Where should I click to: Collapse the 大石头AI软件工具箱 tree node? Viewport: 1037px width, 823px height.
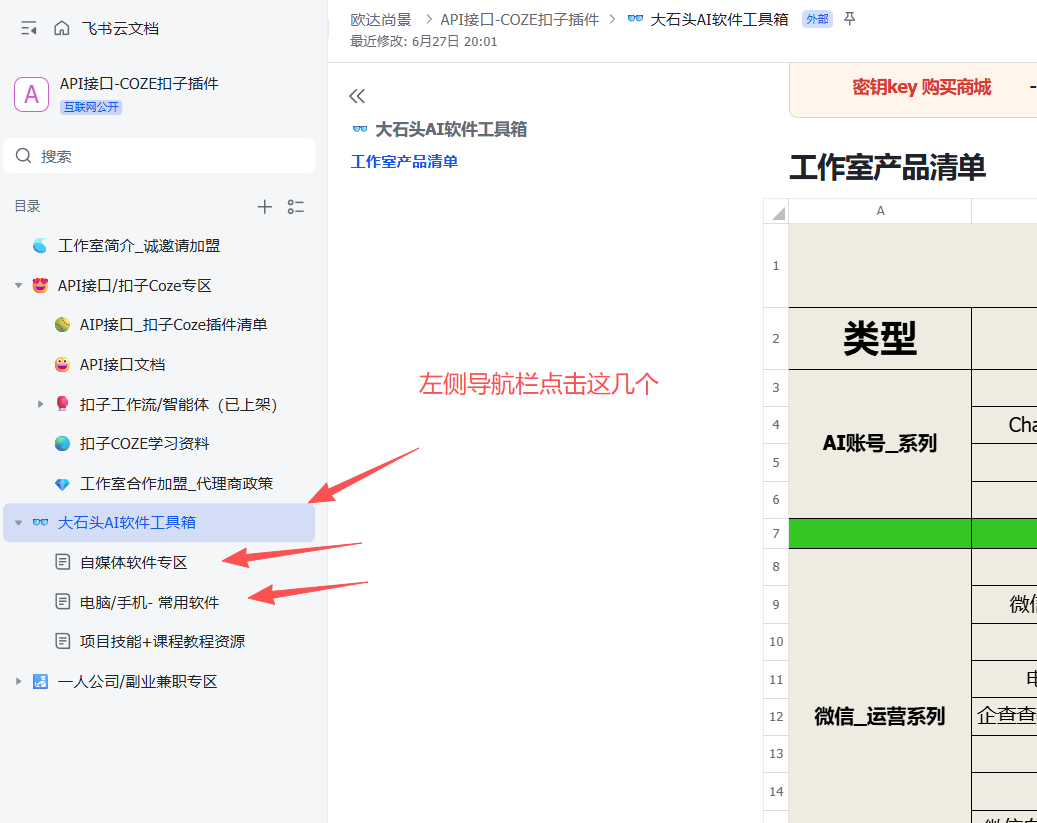[18, 523]
